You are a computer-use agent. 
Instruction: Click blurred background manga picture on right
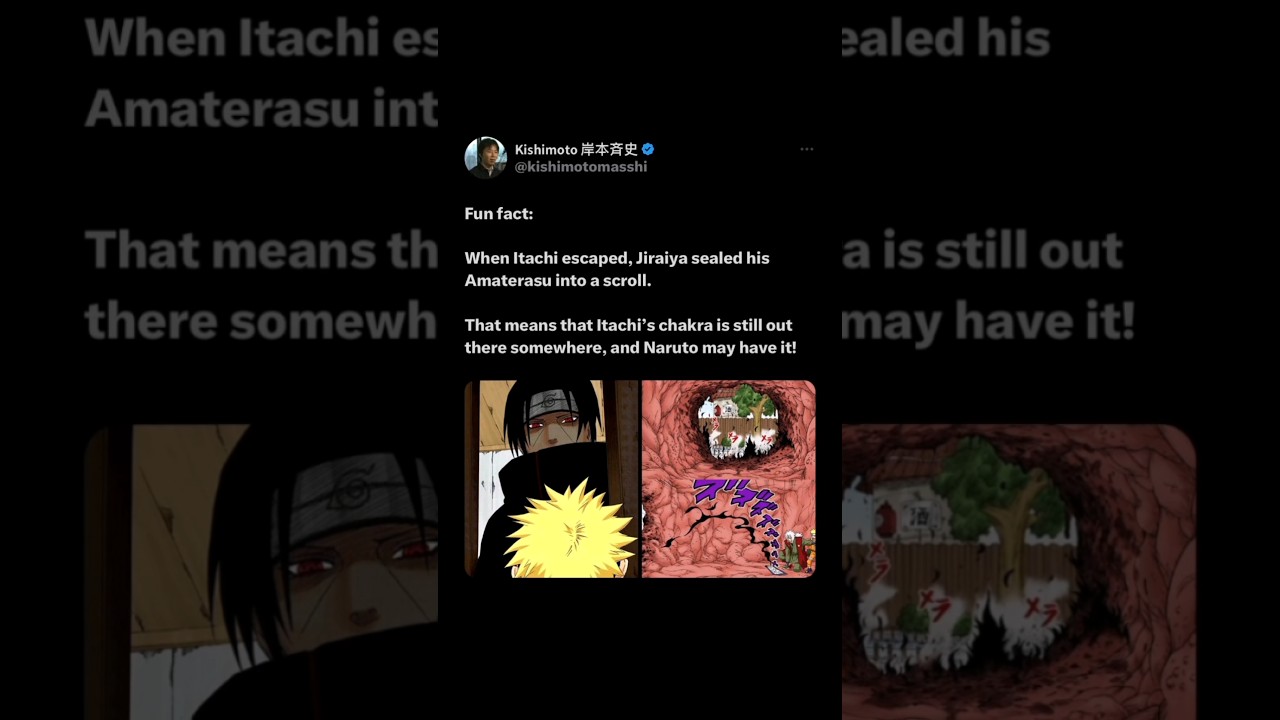click(1019, 572)
